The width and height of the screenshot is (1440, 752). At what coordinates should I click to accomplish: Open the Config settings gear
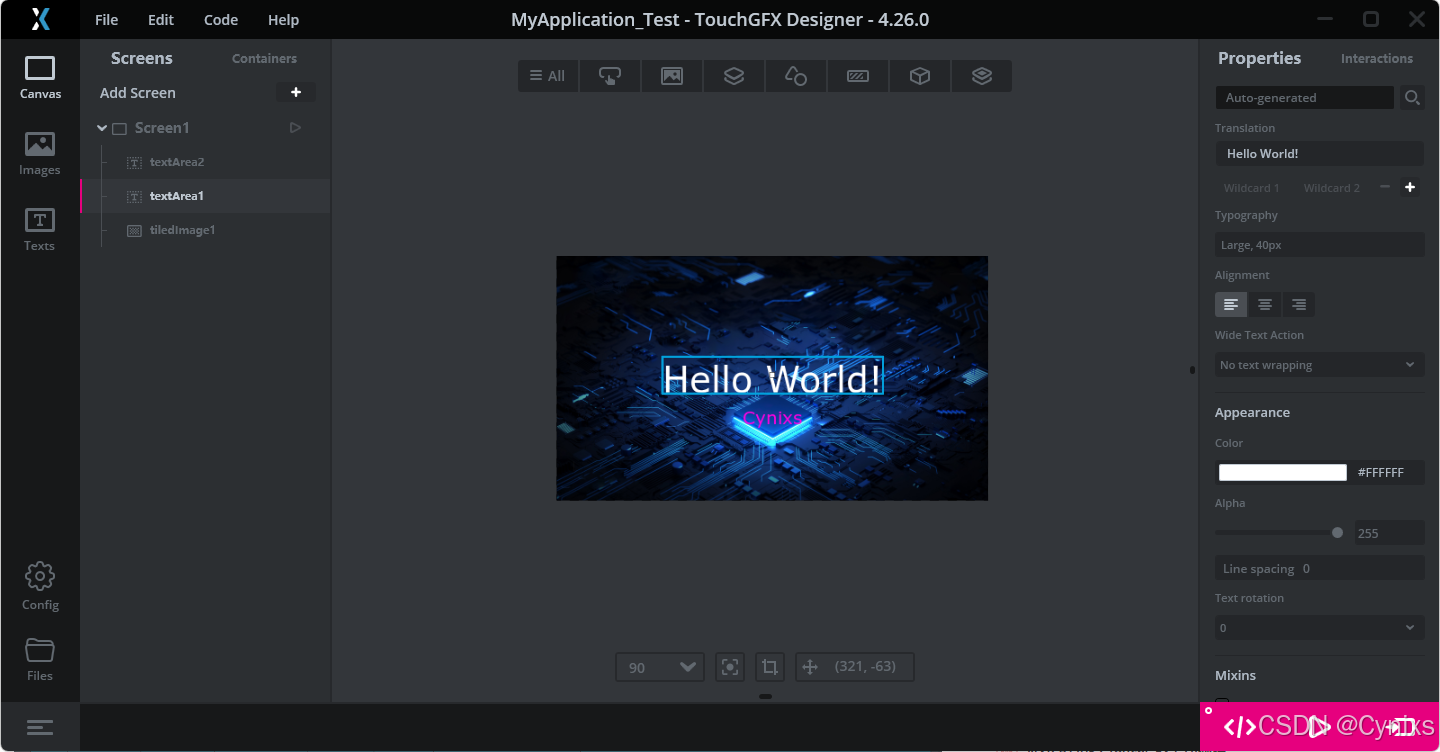[x=40, y=586]
